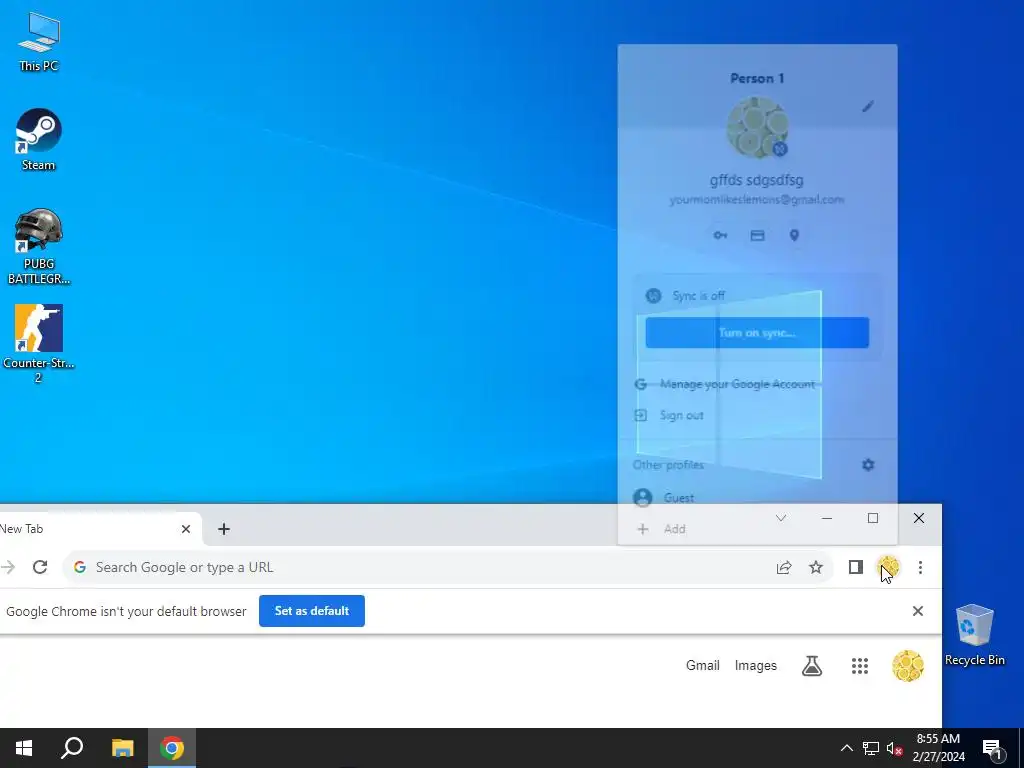This screenshot has height=768, width=1024.
Task: Open the Images link
Action: [756, 665]
